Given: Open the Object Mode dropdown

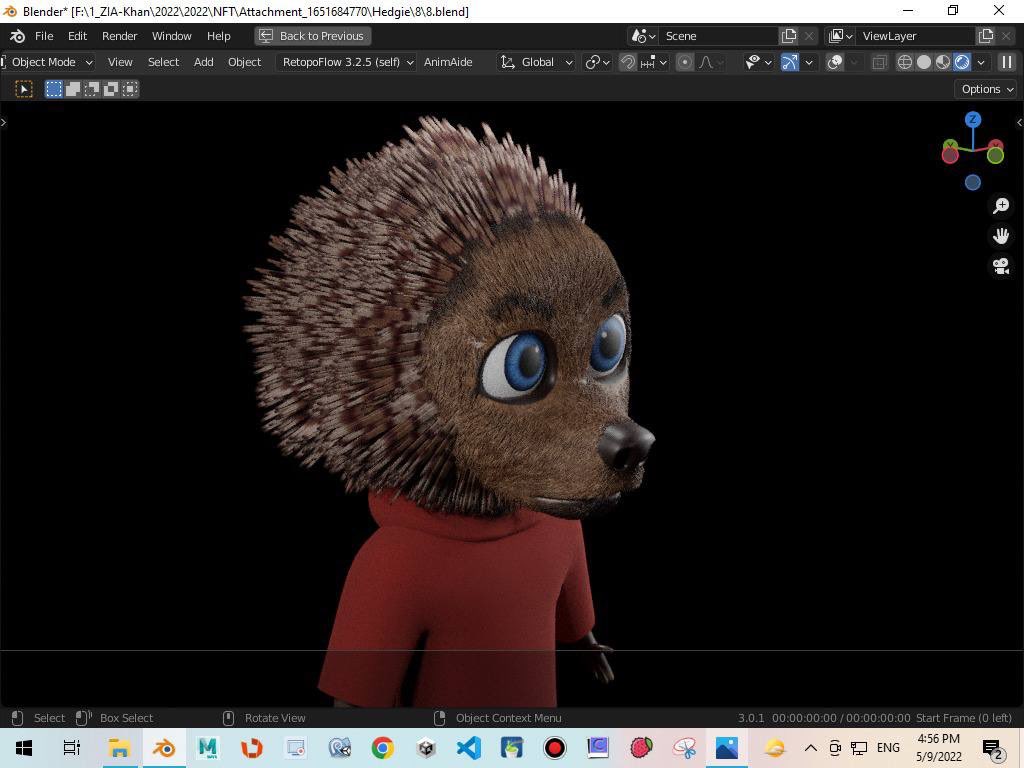Looking at the screenshot, I should [50, 62].
